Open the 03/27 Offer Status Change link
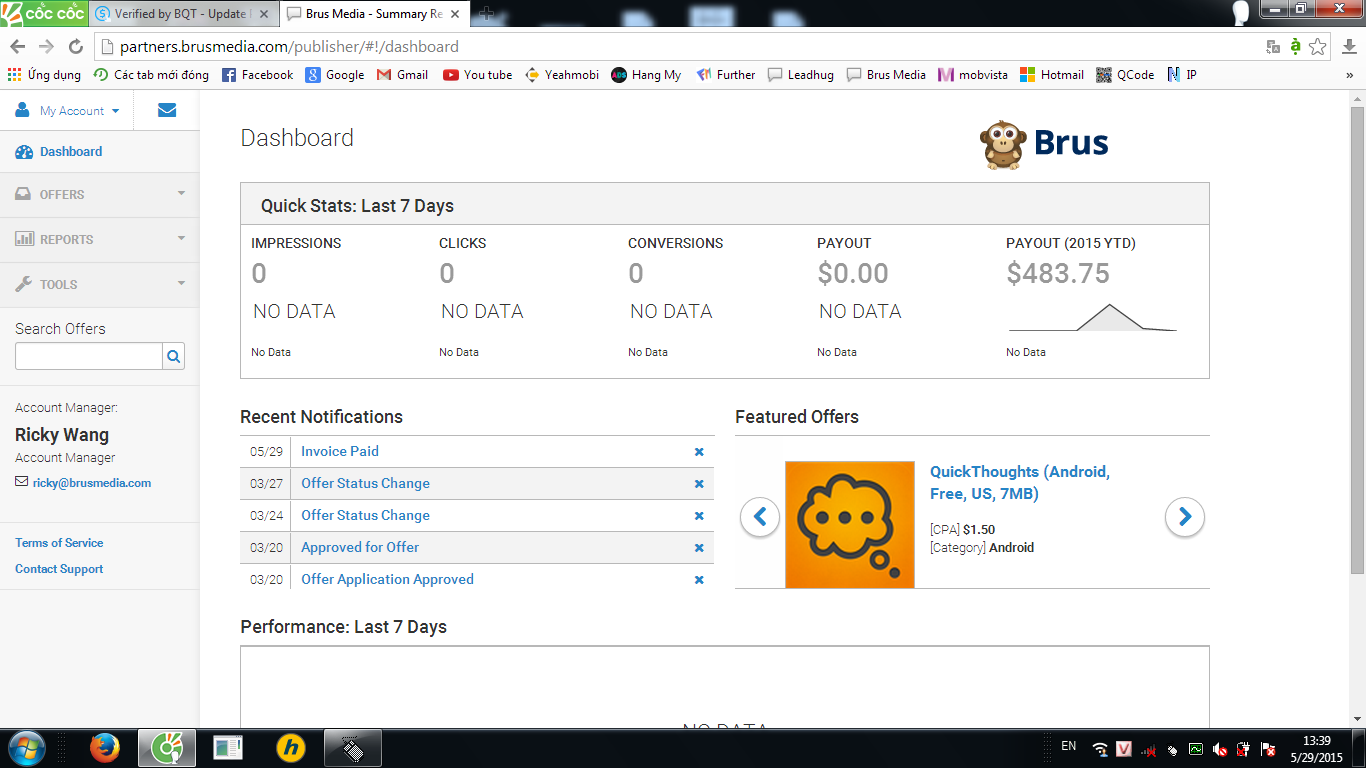The height and width of the screenshot is (768, 1366). click(365, 484)
